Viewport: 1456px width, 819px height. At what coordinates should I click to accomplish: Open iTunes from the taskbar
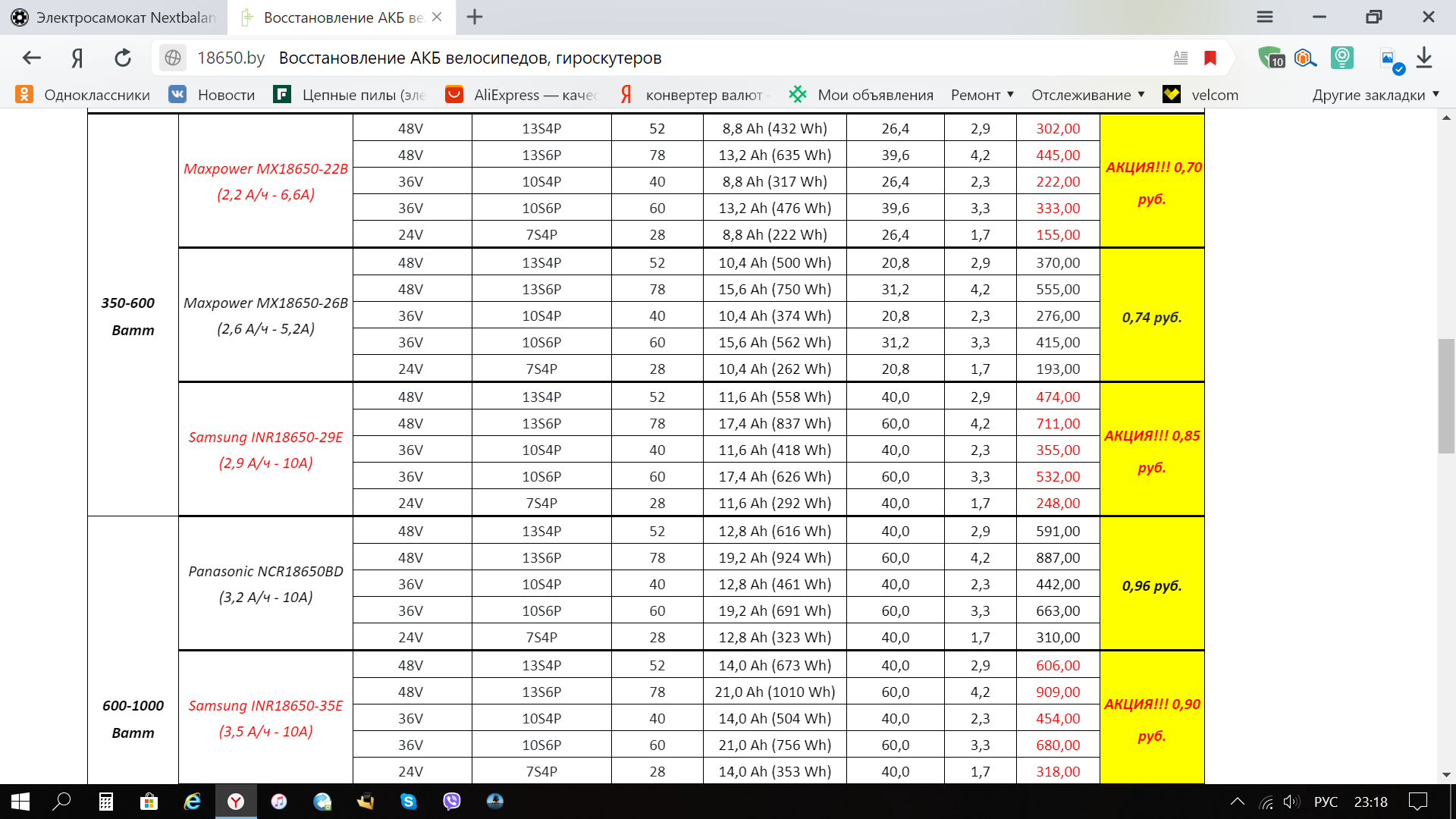[x=279, y=802]
